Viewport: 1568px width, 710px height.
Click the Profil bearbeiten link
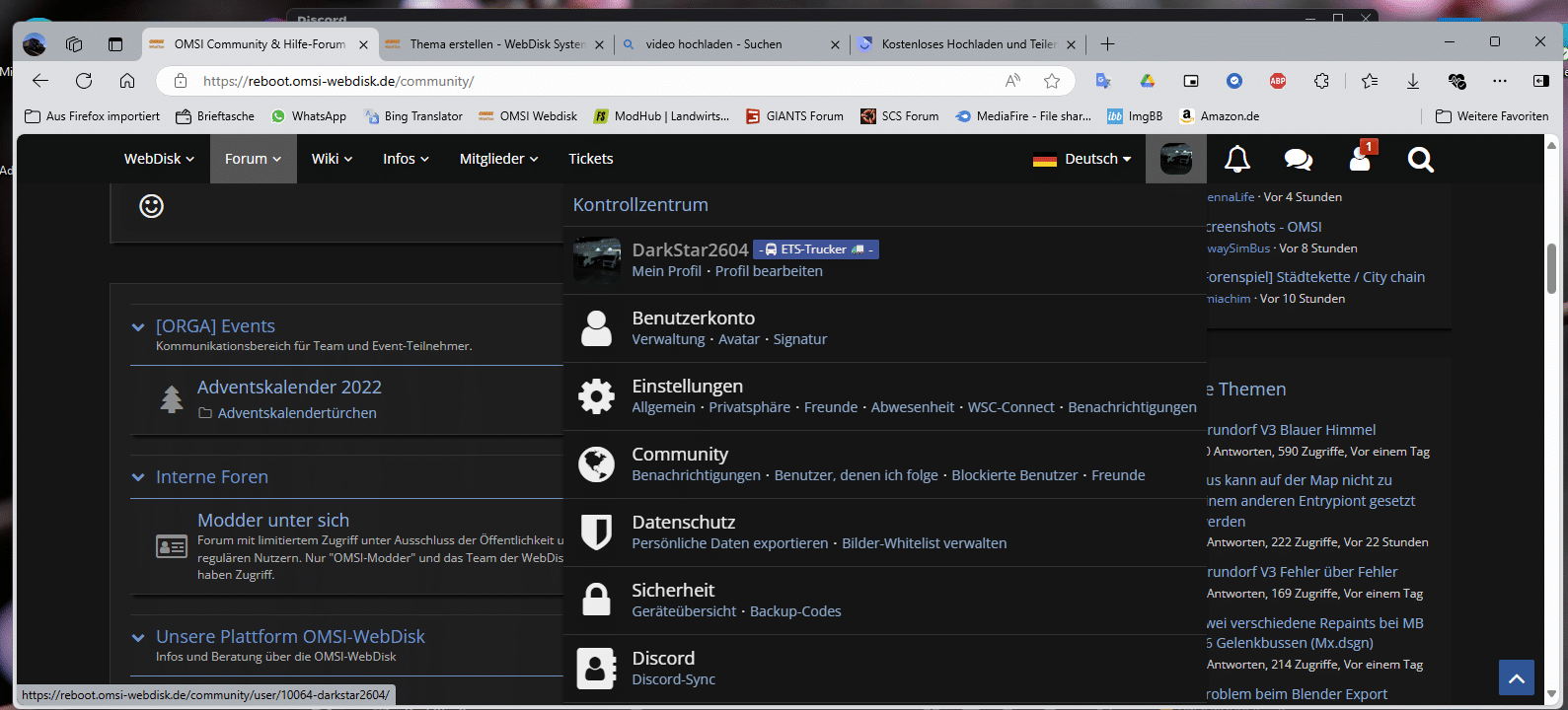(x=768, y=271)
